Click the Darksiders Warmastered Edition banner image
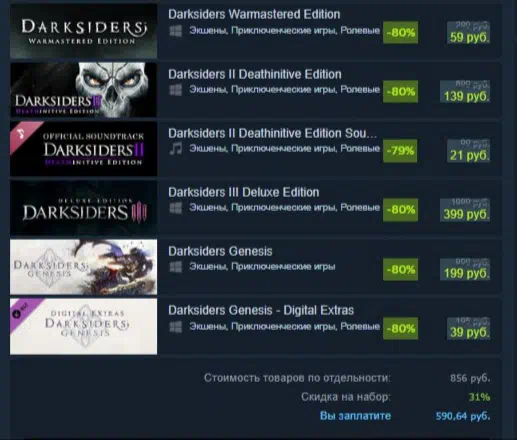517x440 pixels. click(83, 31)
